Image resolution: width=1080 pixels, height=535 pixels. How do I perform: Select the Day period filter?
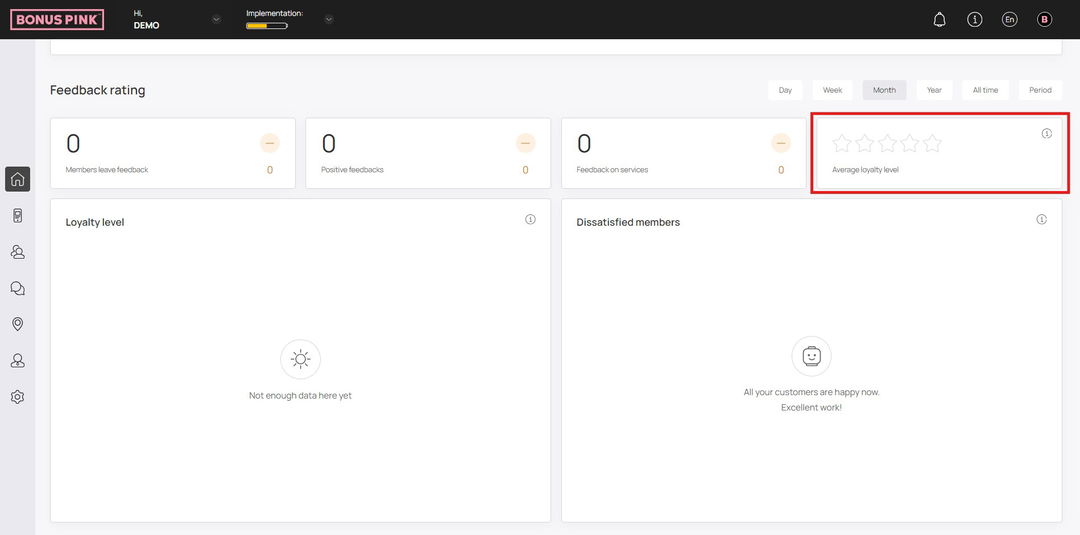pos(785,90)
